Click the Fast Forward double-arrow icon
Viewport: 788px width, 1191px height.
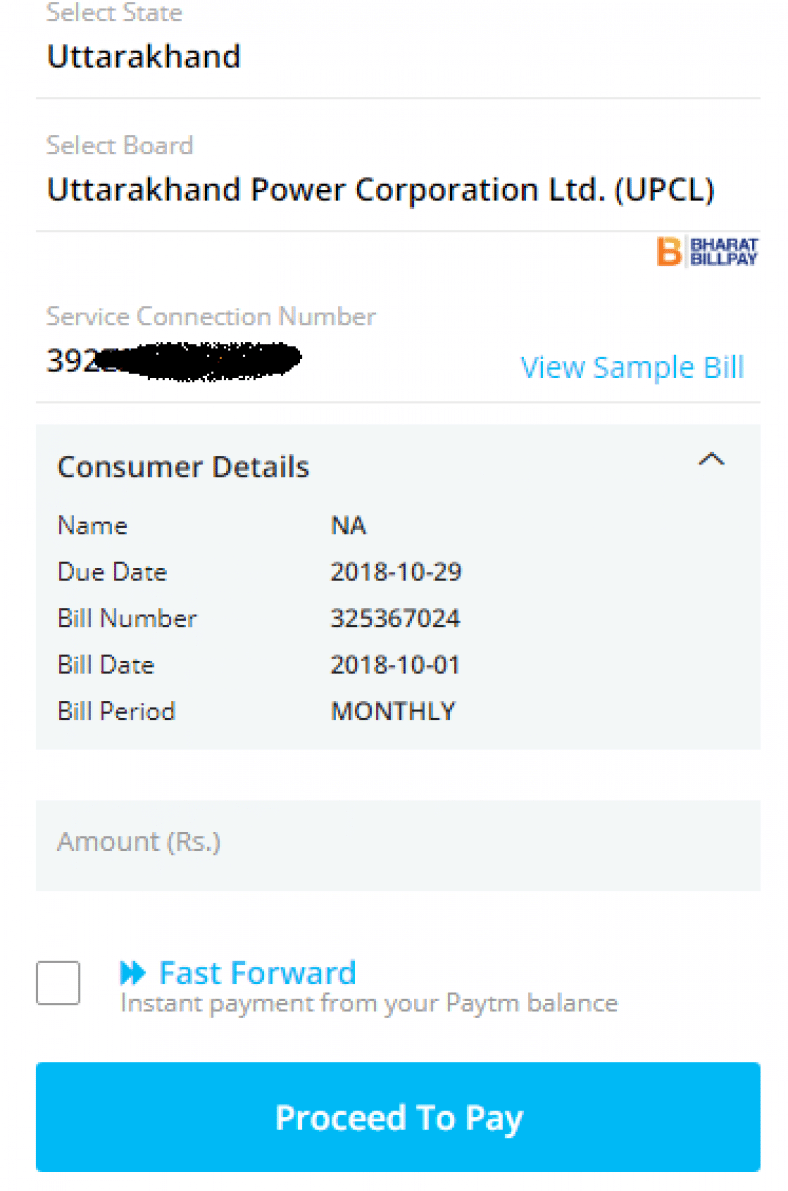[133, 971]
